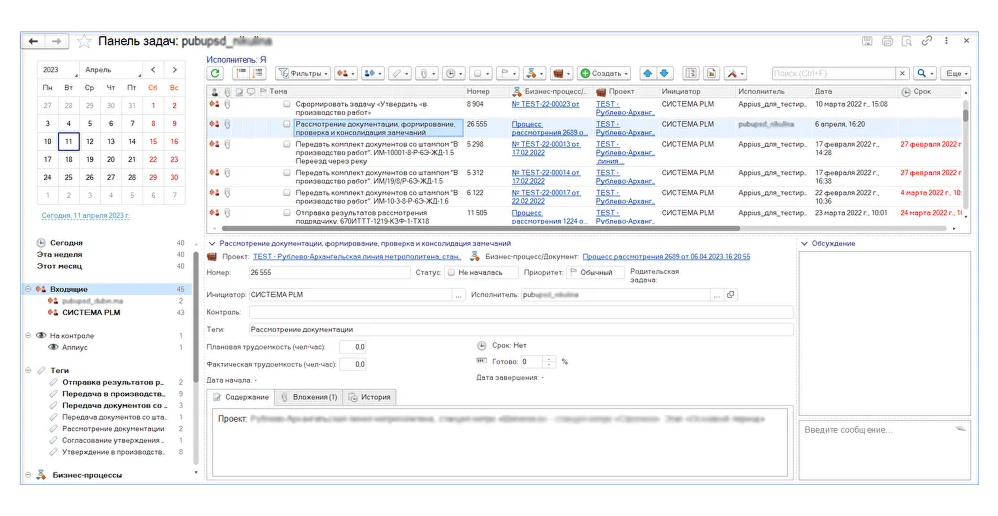The width and height of the screenshot is (998, 516).
Task: Open the report icon next to the tools button
Action: click(x=712, y=74)
